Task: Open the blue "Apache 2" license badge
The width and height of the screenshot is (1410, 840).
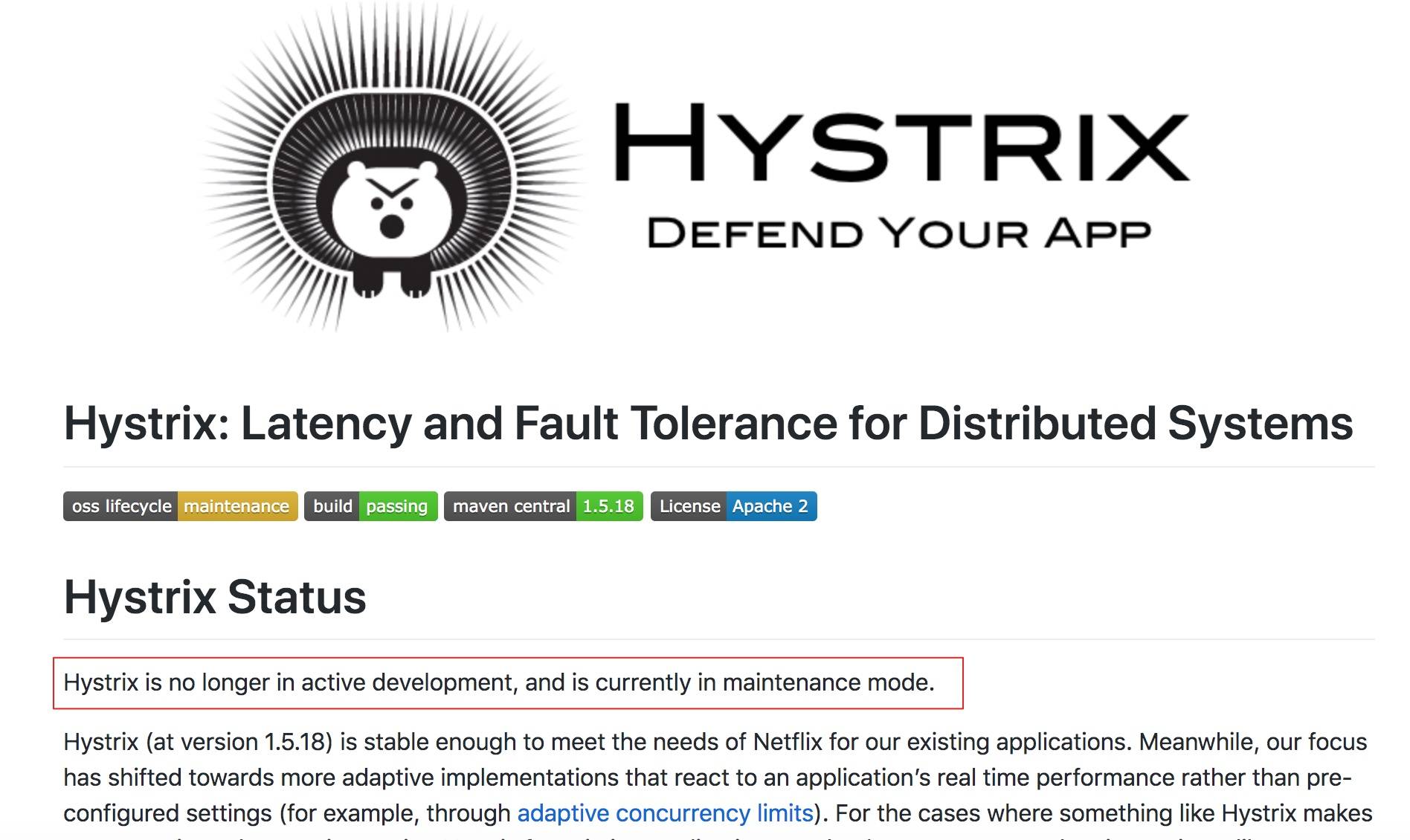Action: 770,506
